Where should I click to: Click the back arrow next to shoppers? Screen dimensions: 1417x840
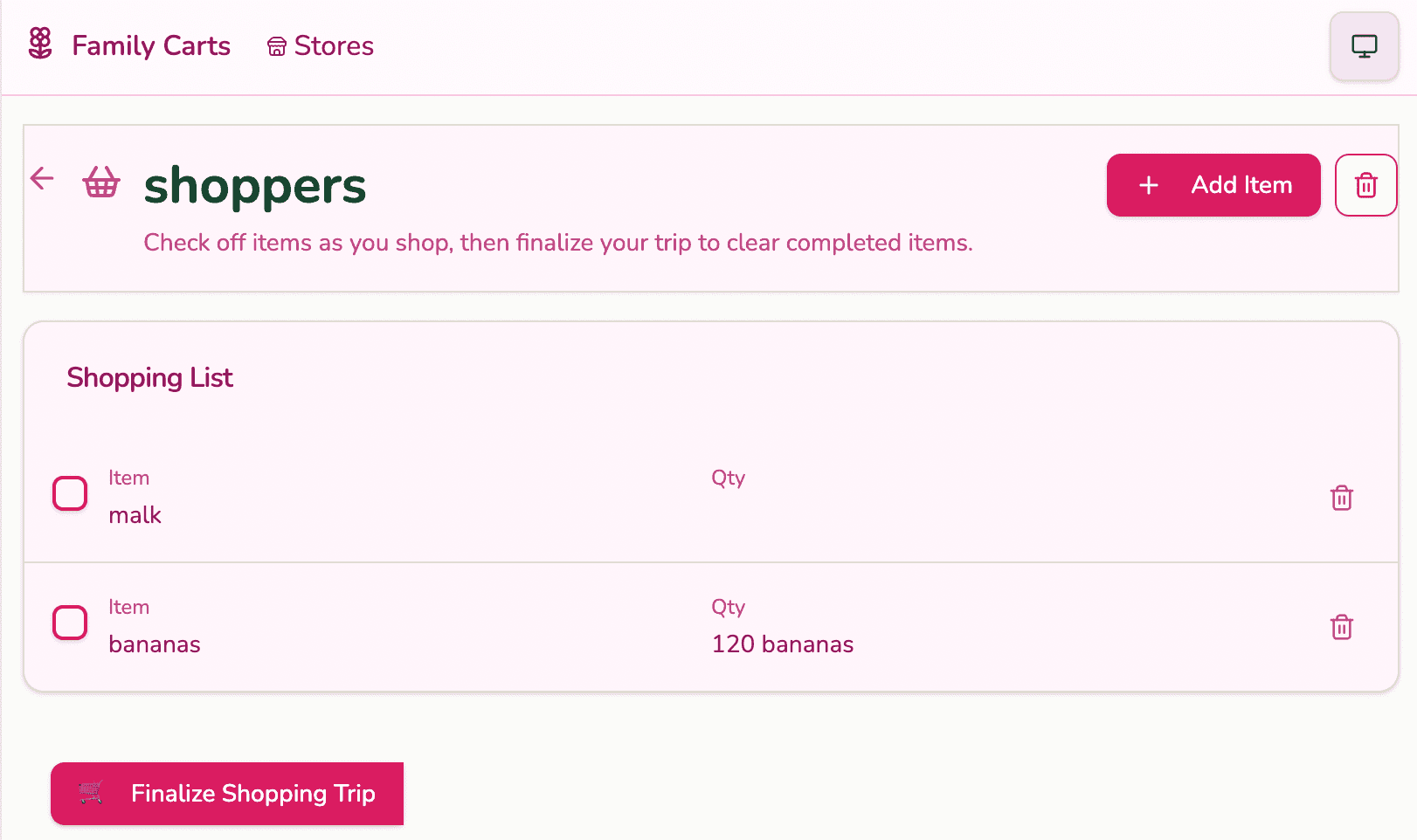[x=42, y=179]
